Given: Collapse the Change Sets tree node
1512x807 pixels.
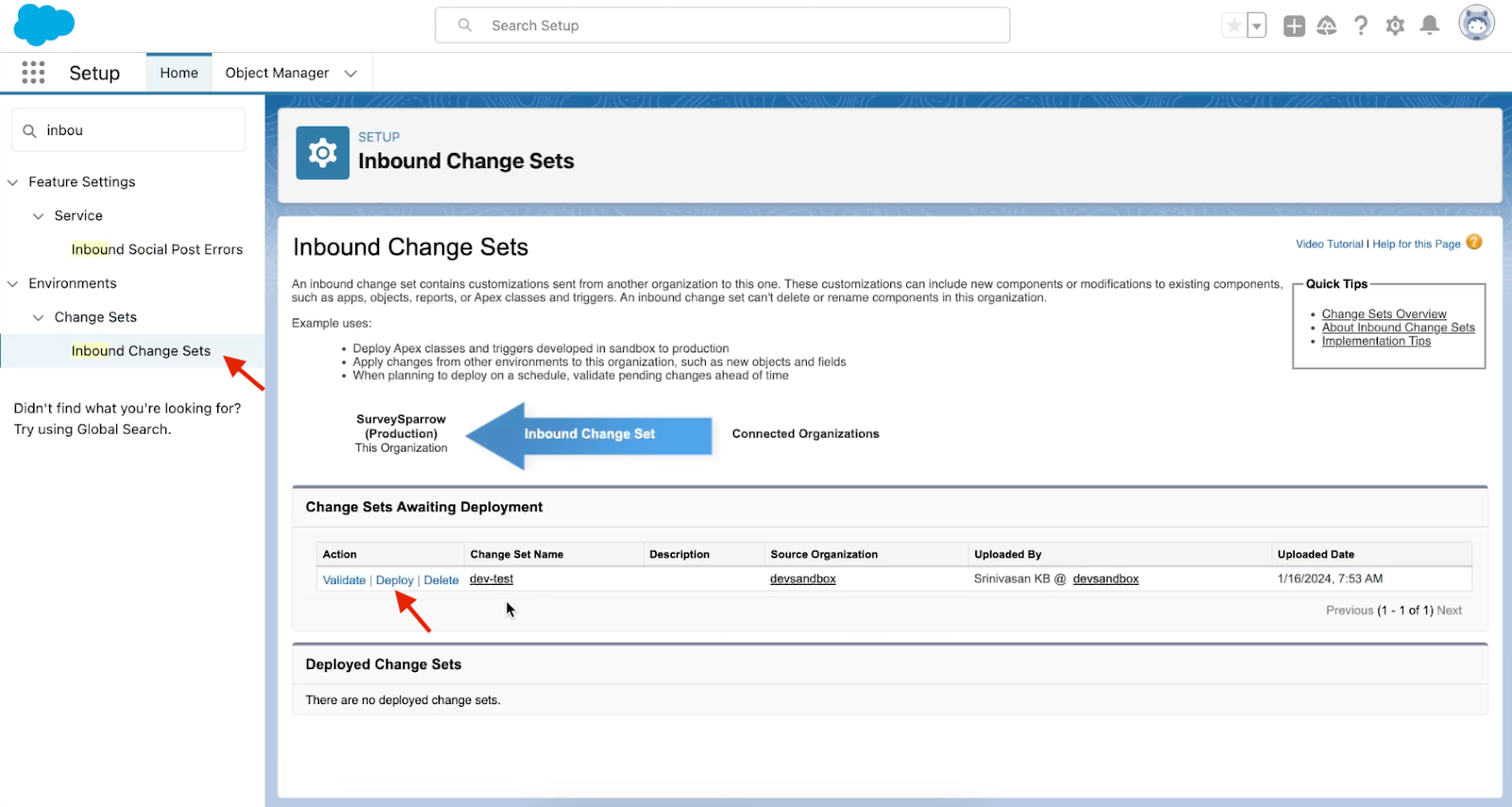Looking at the screenshot, I should tap(39, 318).
